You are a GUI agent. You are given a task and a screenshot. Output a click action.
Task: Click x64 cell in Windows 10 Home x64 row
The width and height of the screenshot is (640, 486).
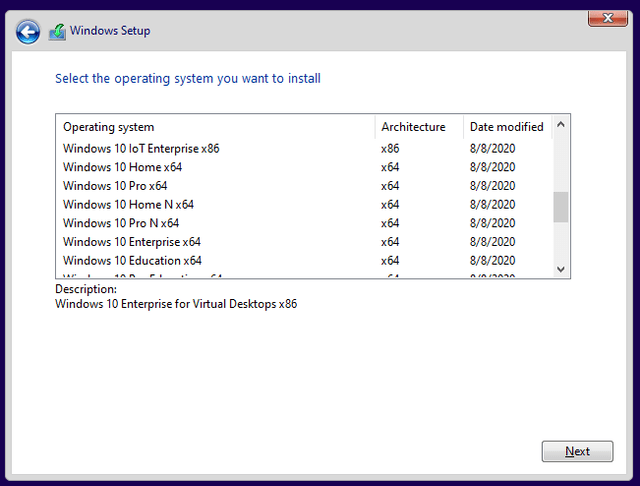point(390,167)
